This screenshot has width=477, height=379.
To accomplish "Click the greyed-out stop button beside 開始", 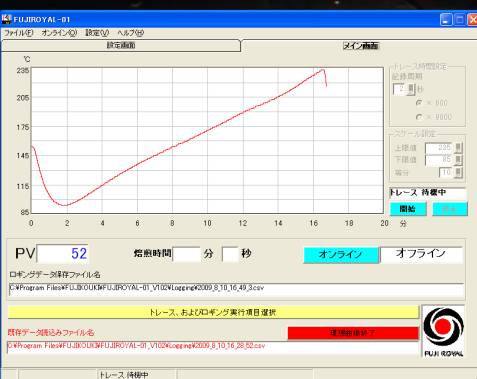I will [450, 209].
